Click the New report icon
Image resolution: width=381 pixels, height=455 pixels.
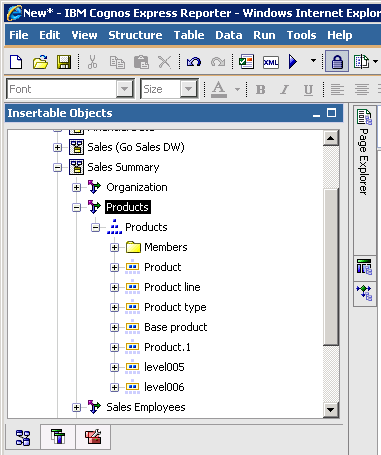[16, 62]
